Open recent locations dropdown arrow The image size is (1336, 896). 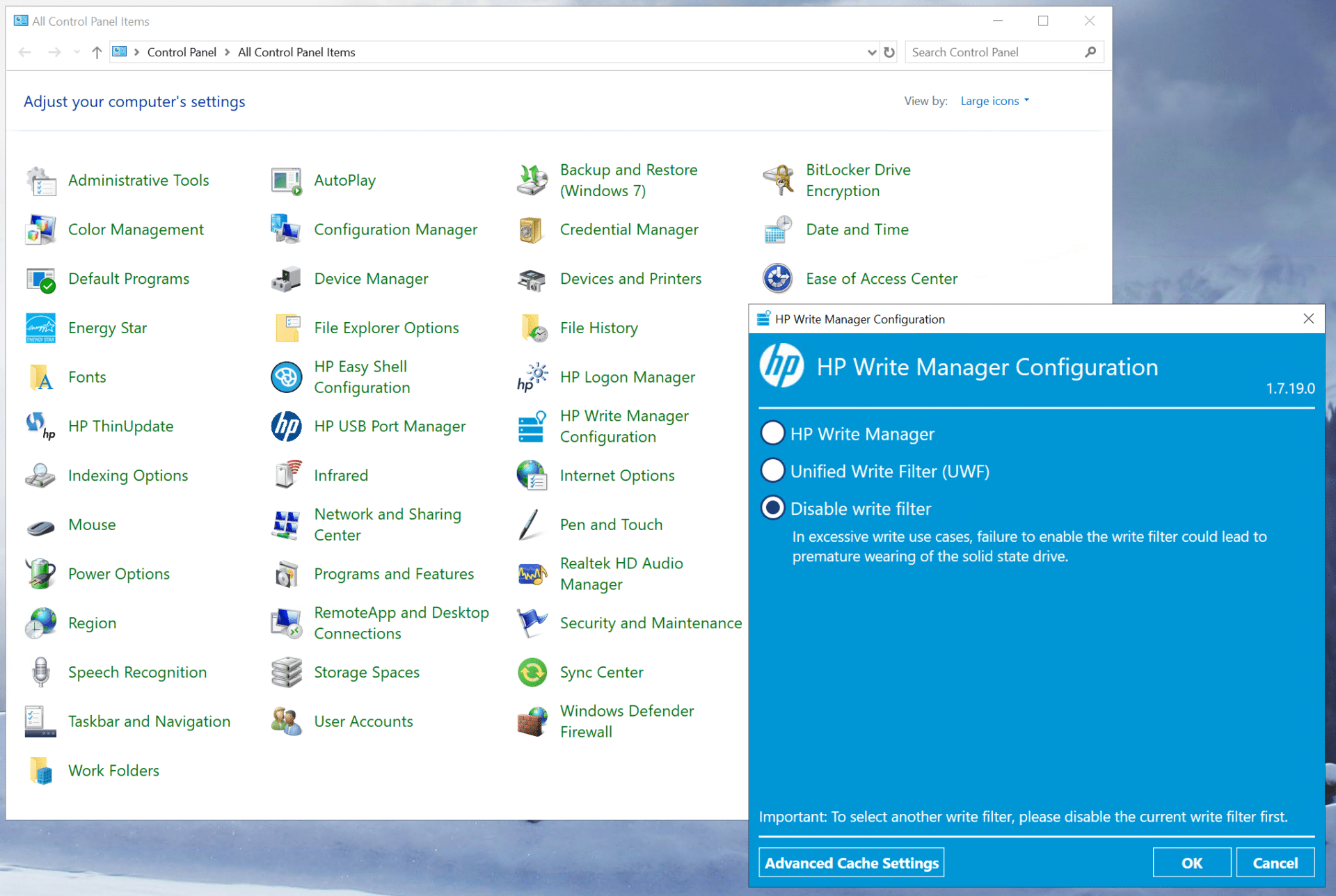click(77, 52)
